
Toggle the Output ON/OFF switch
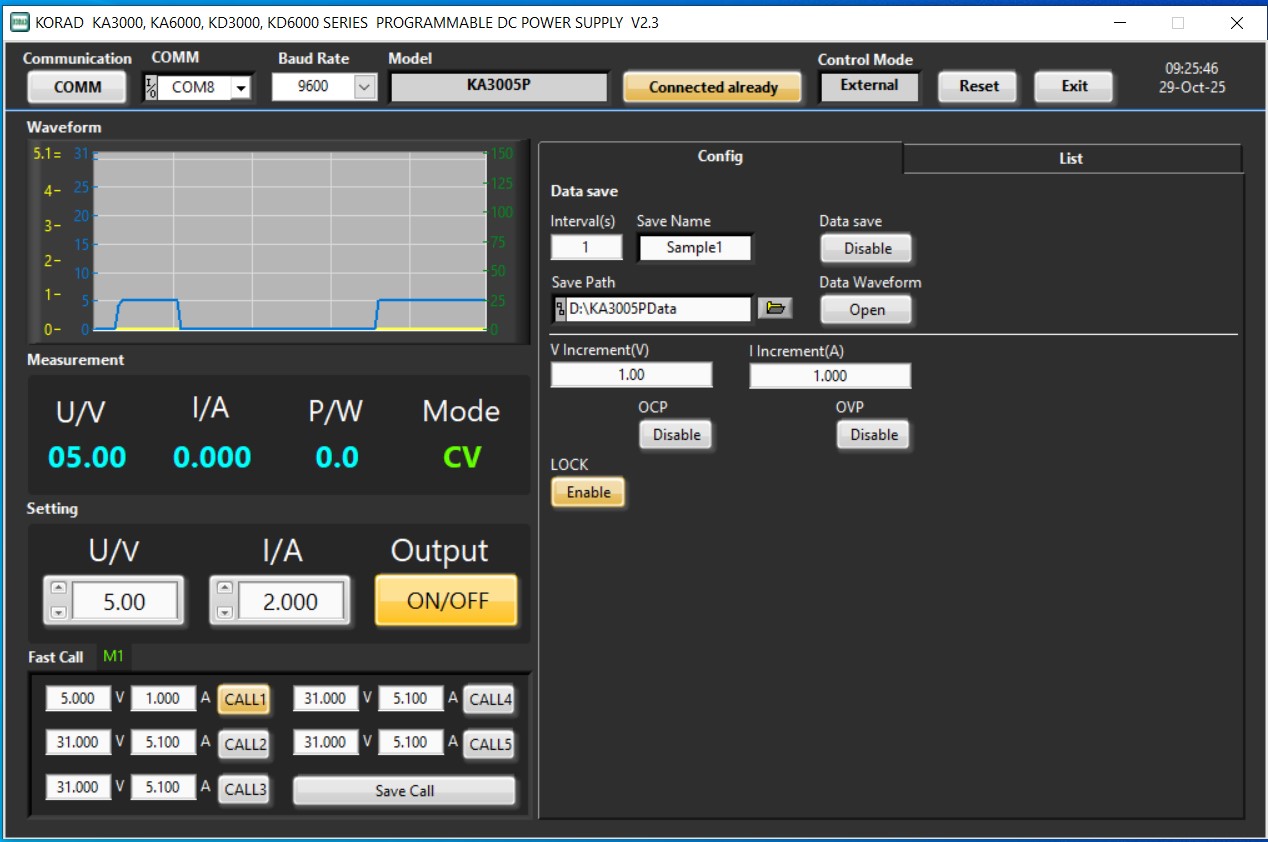click(x=446, y=600)
